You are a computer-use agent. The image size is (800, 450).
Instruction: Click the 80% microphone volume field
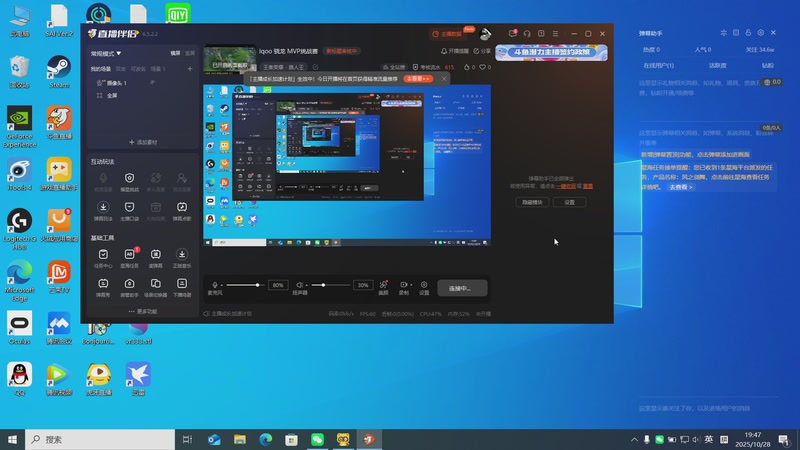(x=278, y=285)
